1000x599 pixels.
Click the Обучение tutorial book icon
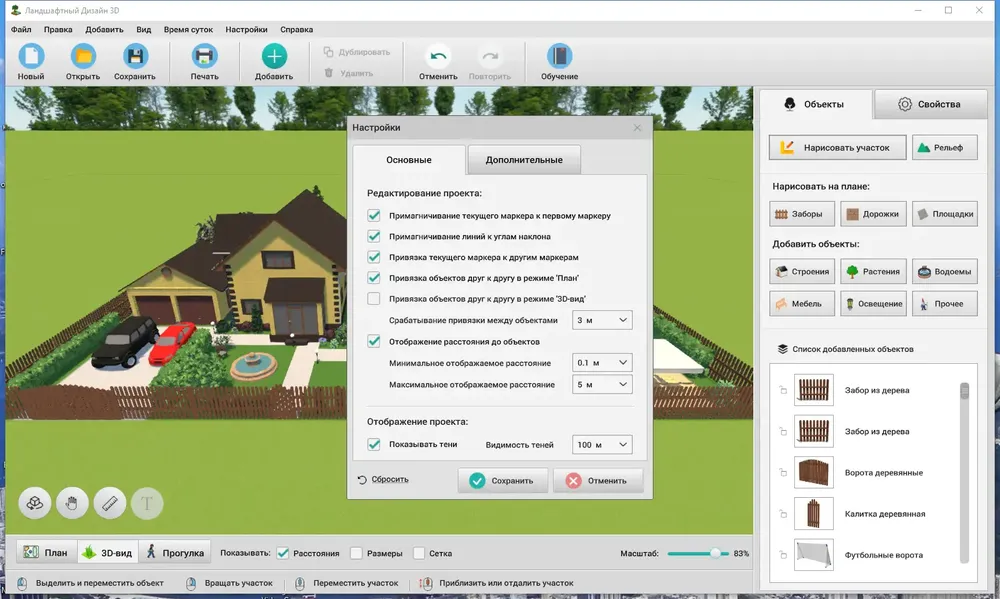pyautogui.click(x=559, y=57)
